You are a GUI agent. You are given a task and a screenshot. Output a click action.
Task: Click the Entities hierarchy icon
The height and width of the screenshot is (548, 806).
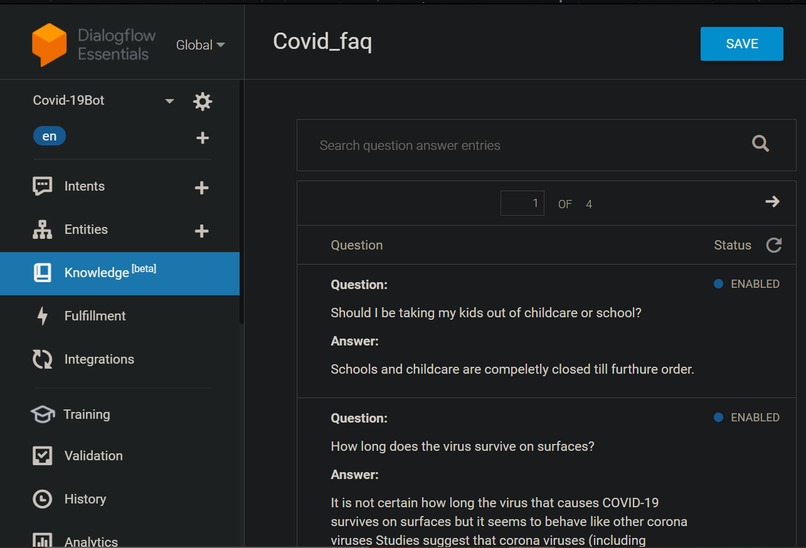pos(42,229)
